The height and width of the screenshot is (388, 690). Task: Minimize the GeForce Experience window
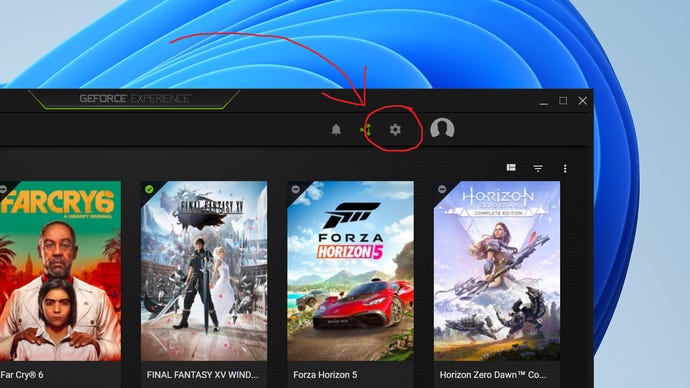pyautogui.click(x=544, y=101)
